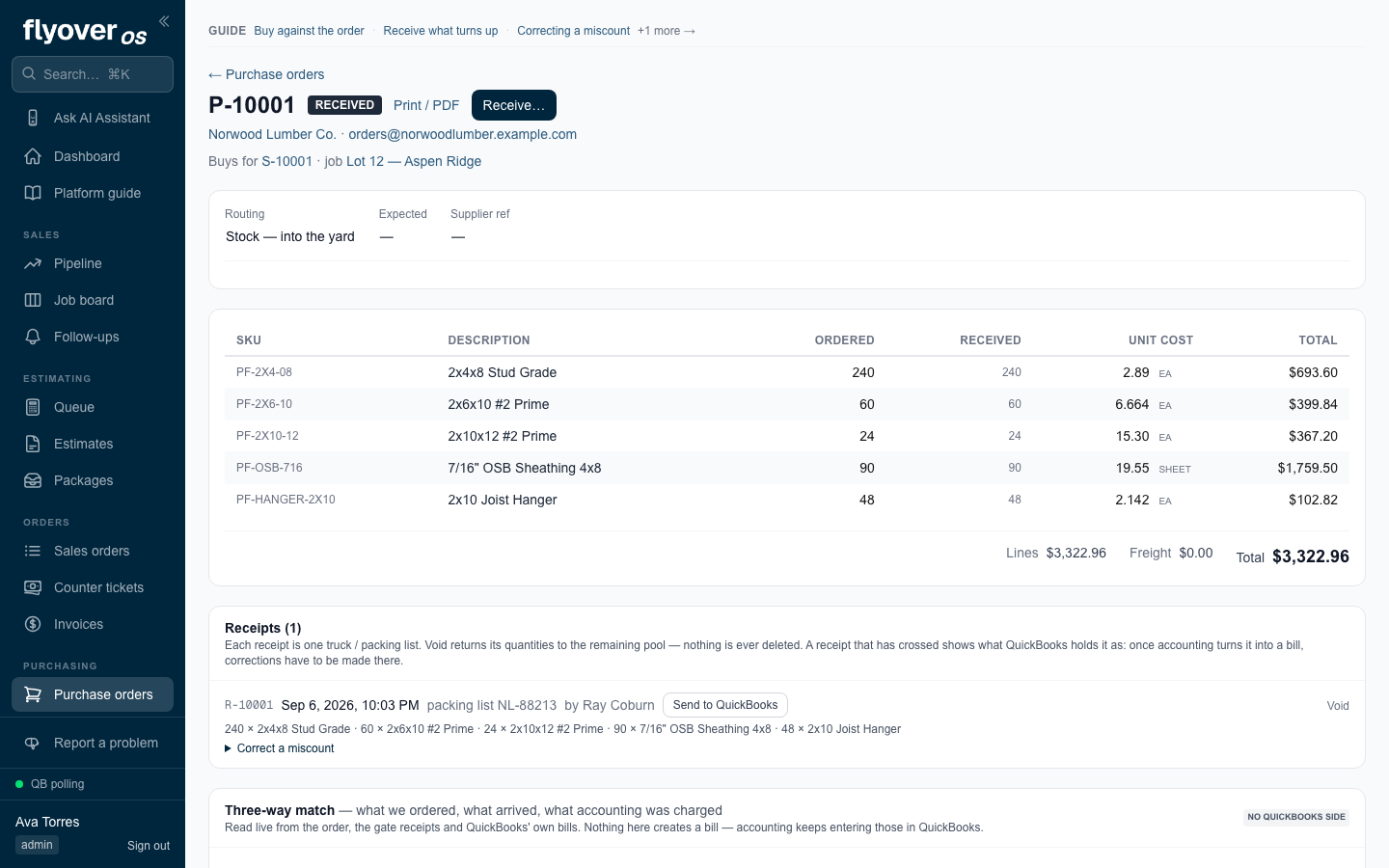
Task: Open guide Correcting a miscount
Action: pos(573,31)
